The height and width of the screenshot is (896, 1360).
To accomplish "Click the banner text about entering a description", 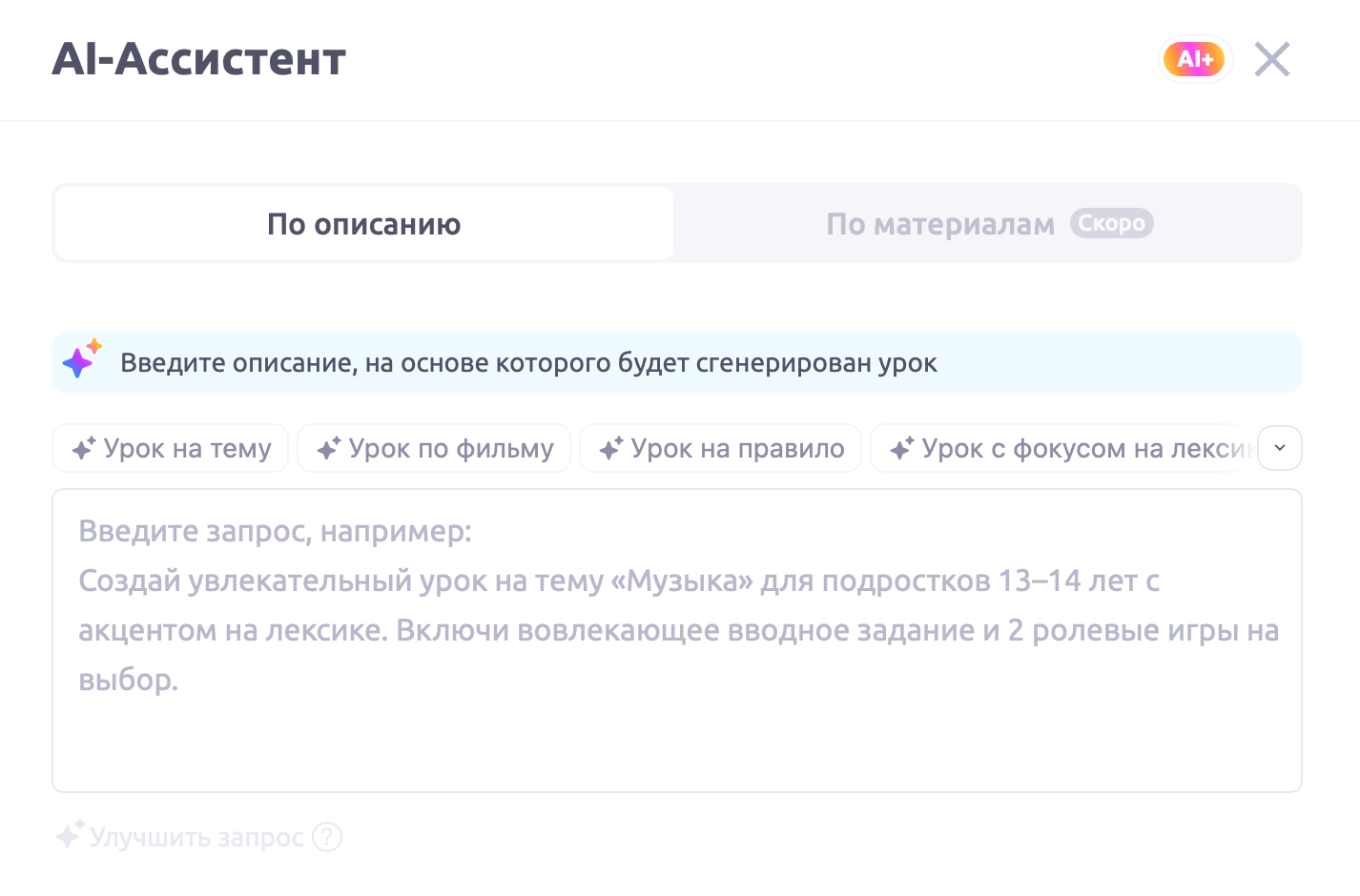I will coord(528,363).
